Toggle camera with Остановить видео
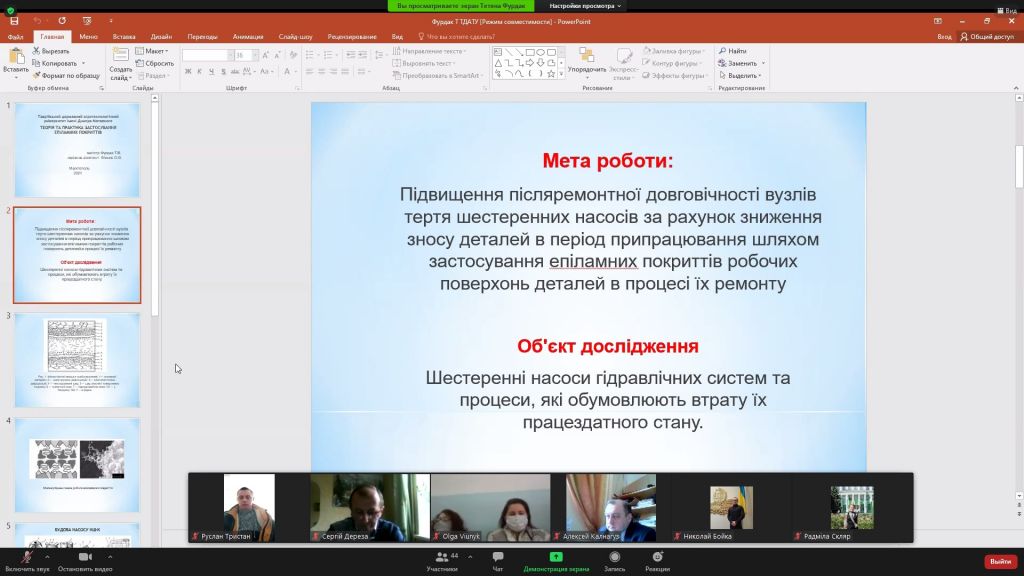1024x576 pixels. point(84,557)
